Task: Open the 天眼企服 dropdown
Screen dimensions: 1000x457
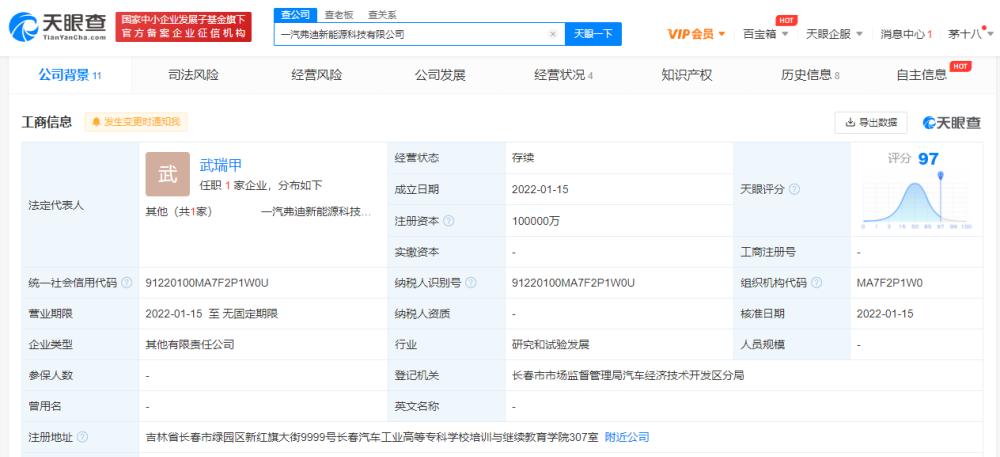Action: pos(834,34)
